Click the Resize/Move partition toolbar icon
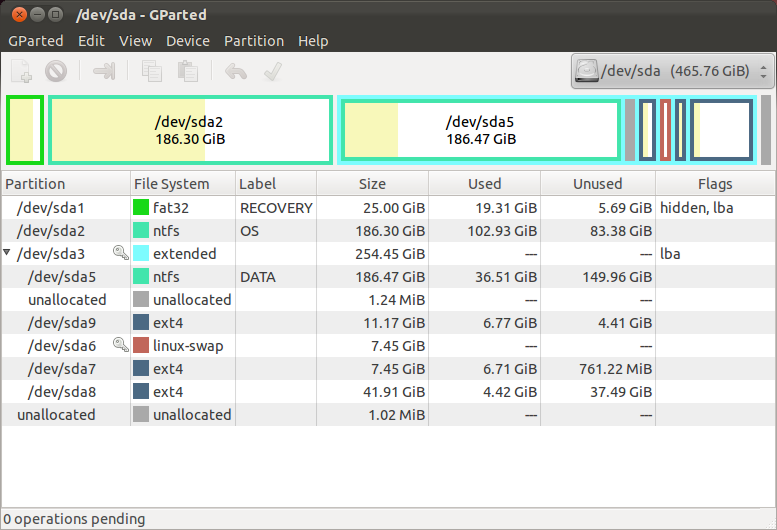This screenshot has width=777, height=530. [104, 71]
